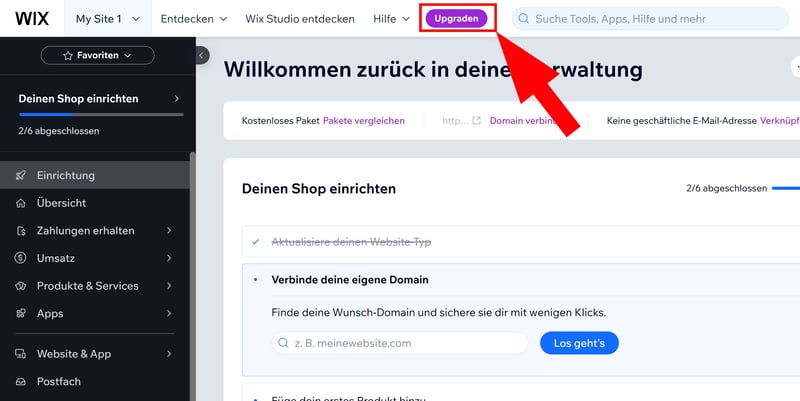Click the Zahlungen erhalten icon

click(x=20, y=231)
